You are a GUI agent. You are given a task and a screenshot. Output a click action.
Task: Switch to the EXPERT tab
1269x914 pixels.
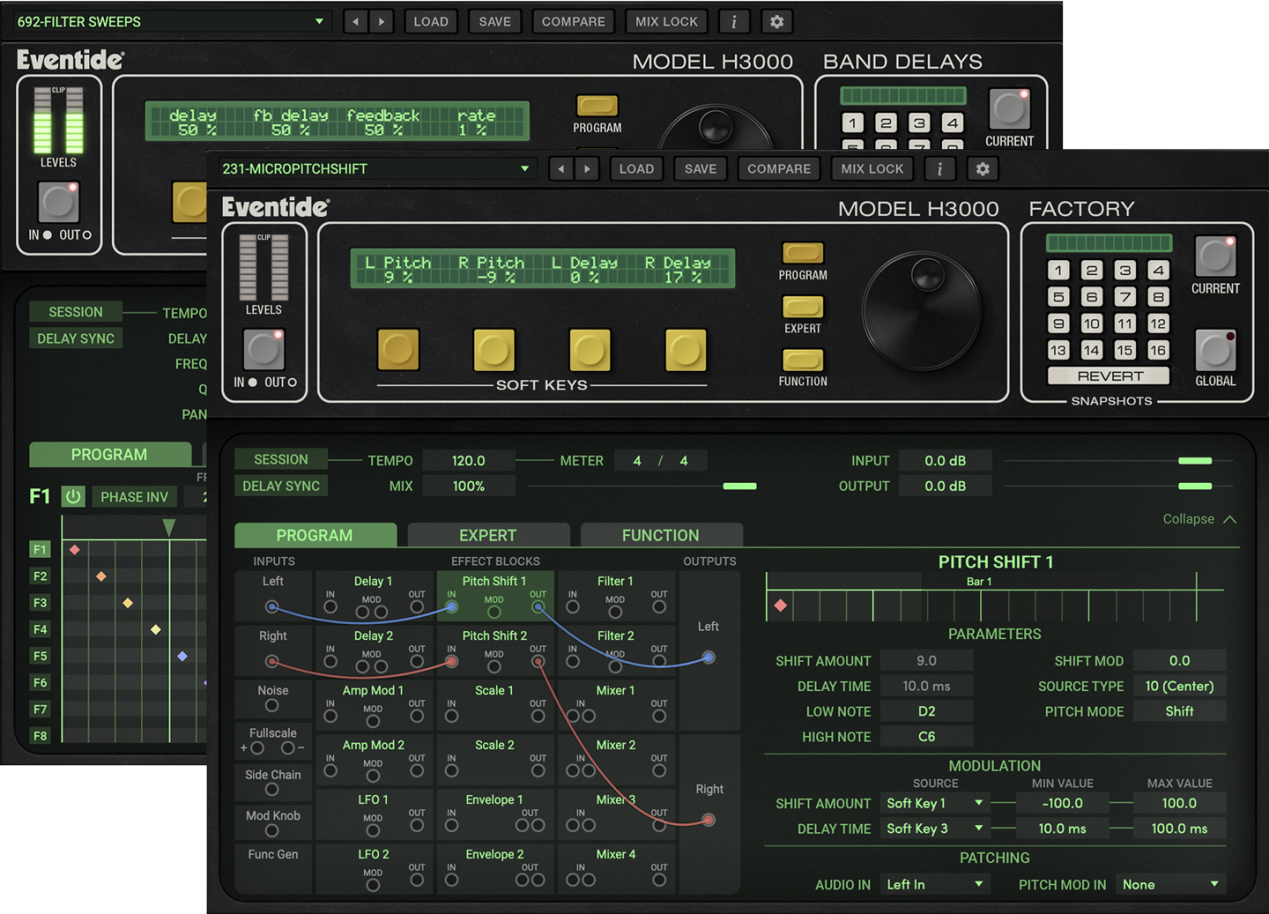(488, 535)
